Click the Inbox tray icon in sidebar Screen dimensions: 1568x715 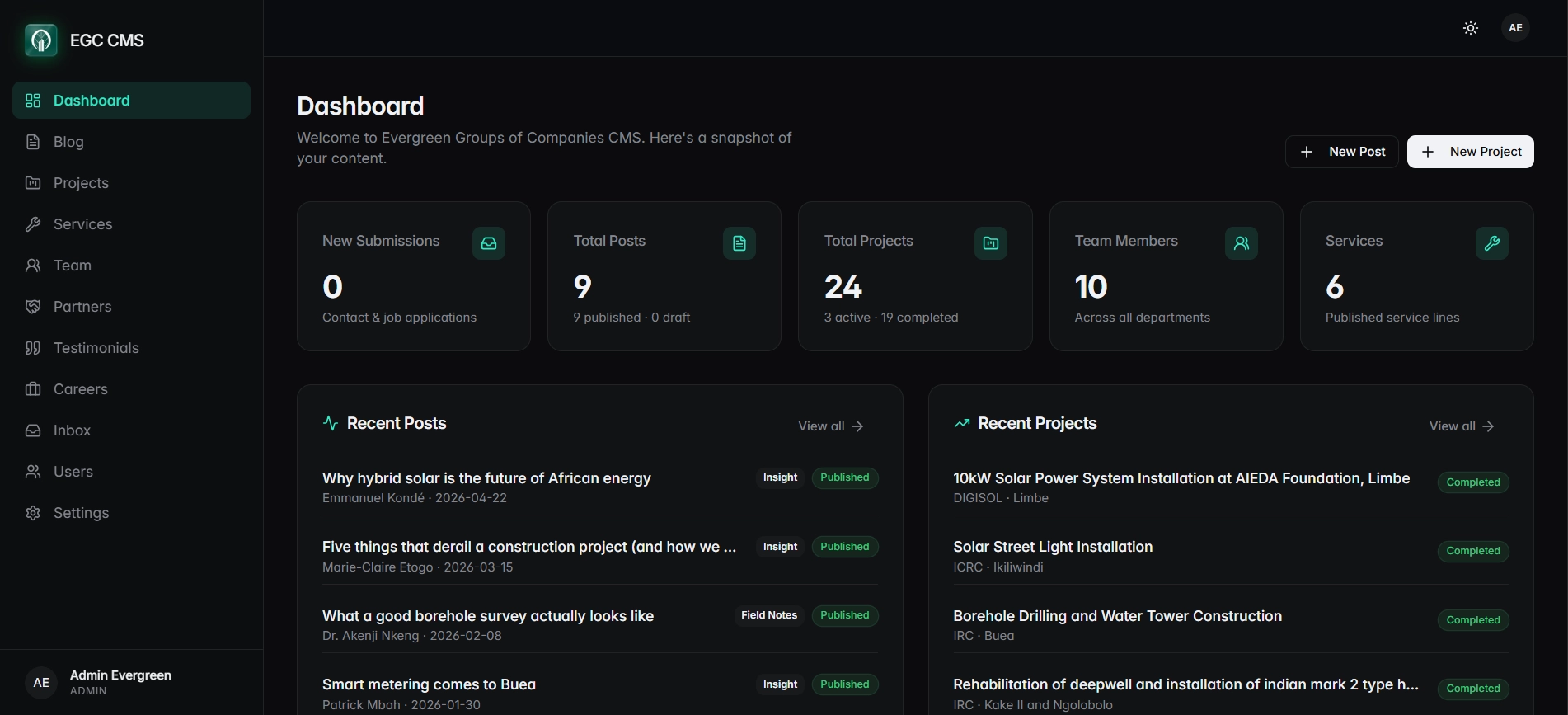pyautogui.click(x=33, y=430)
